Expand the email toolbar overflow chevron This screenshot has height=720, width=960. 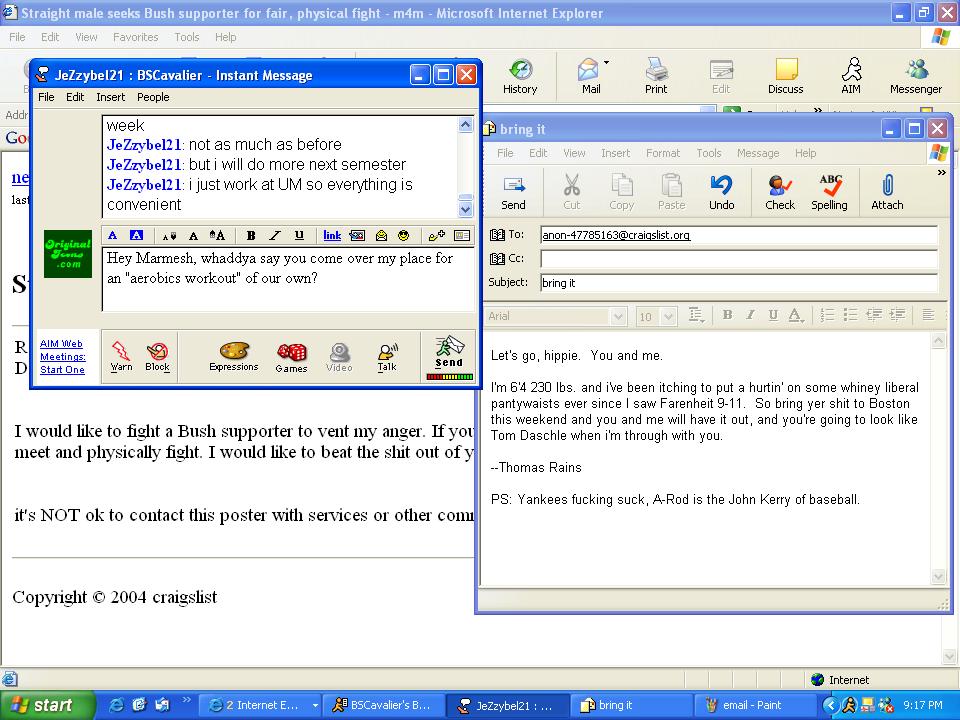coord(942,173)
